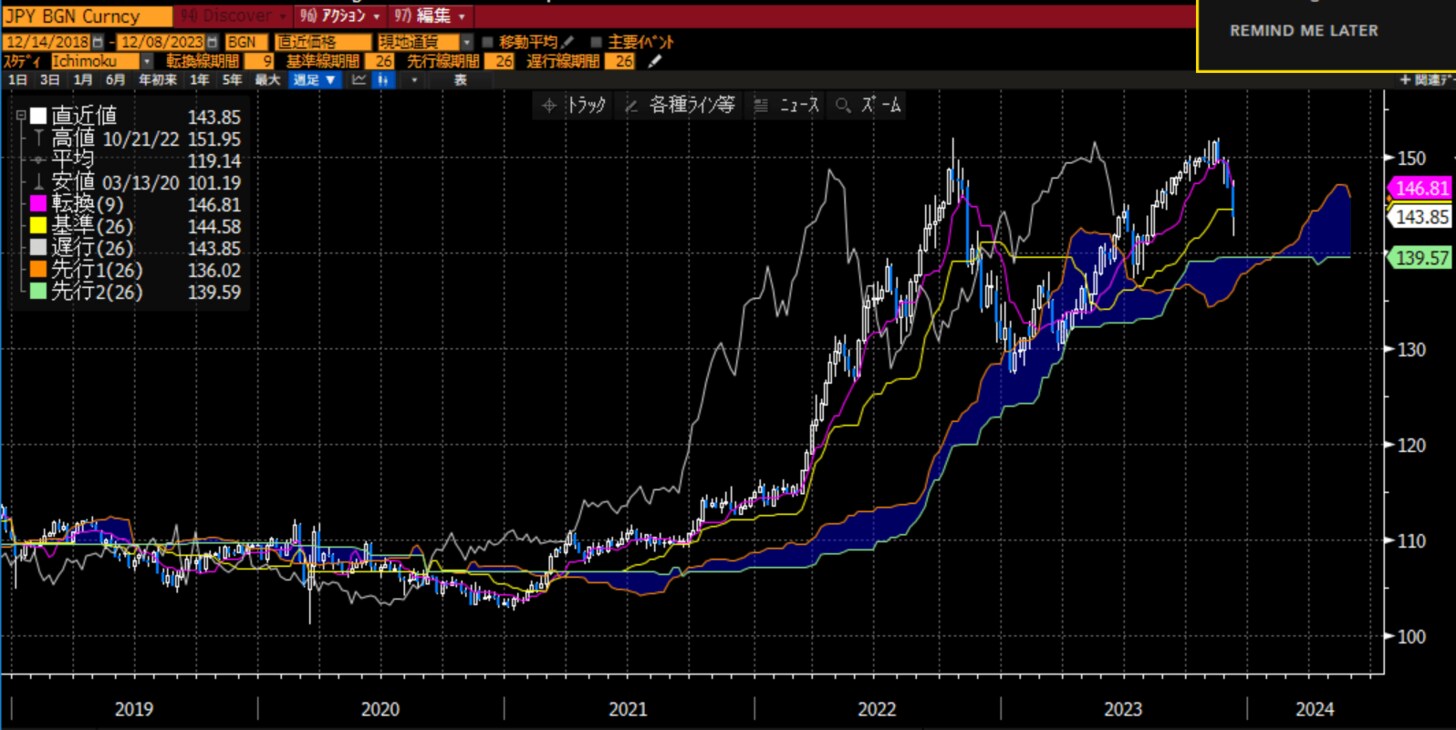Select the 1年 time range button

coord(200,80)
